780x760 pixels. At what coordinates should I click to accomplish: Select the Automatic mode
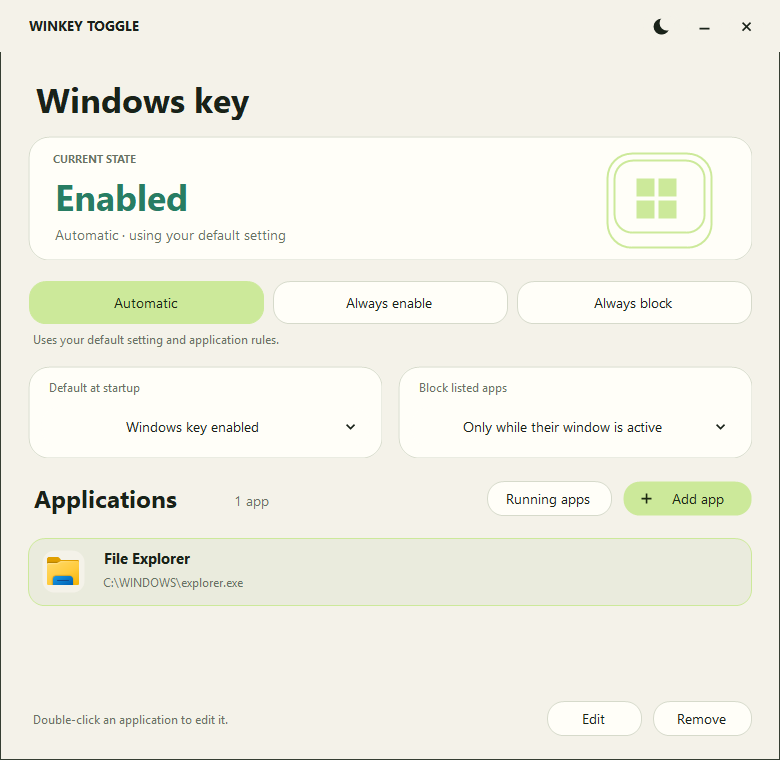[x=146, y=303]
